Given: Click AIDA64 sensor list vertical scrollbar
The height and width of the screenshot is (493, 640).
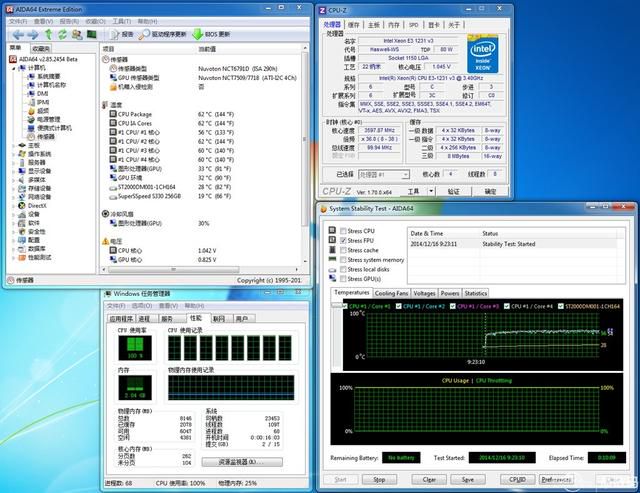Looking at the screenshot, I should click(x=304, y=139).
